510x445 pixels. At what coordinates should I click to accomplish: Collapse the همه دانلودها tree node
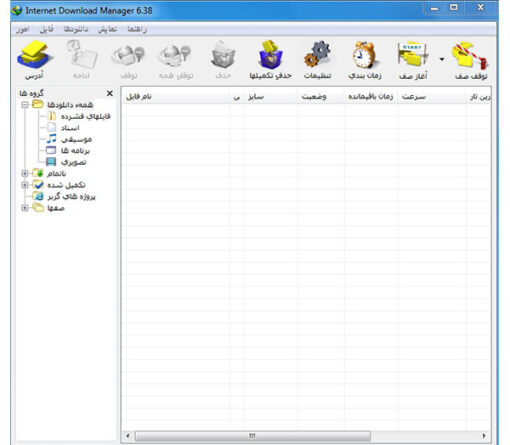(x=24, y=105)
